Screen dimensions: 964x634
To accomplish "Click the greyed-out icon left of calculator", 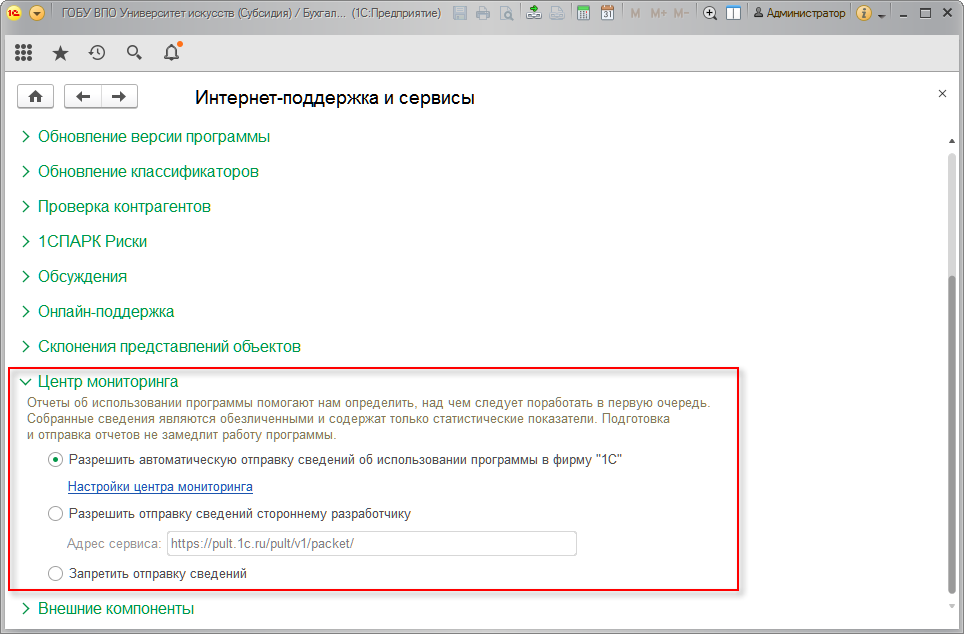I will click(557, 13).
